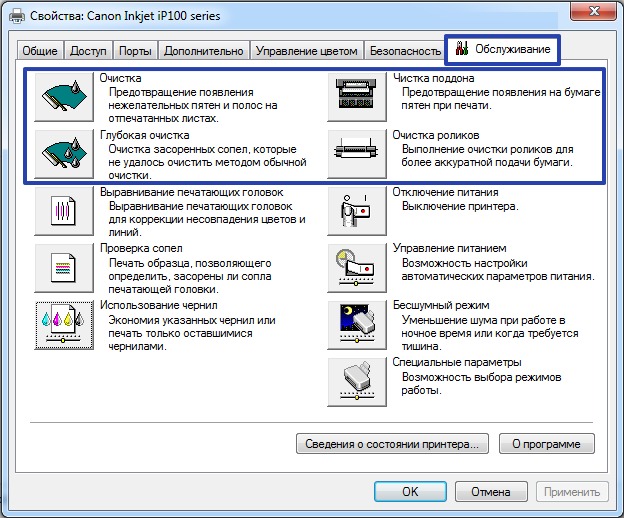Click the Специальные параметры title text
624x518 pixels.
pos(457,362)
